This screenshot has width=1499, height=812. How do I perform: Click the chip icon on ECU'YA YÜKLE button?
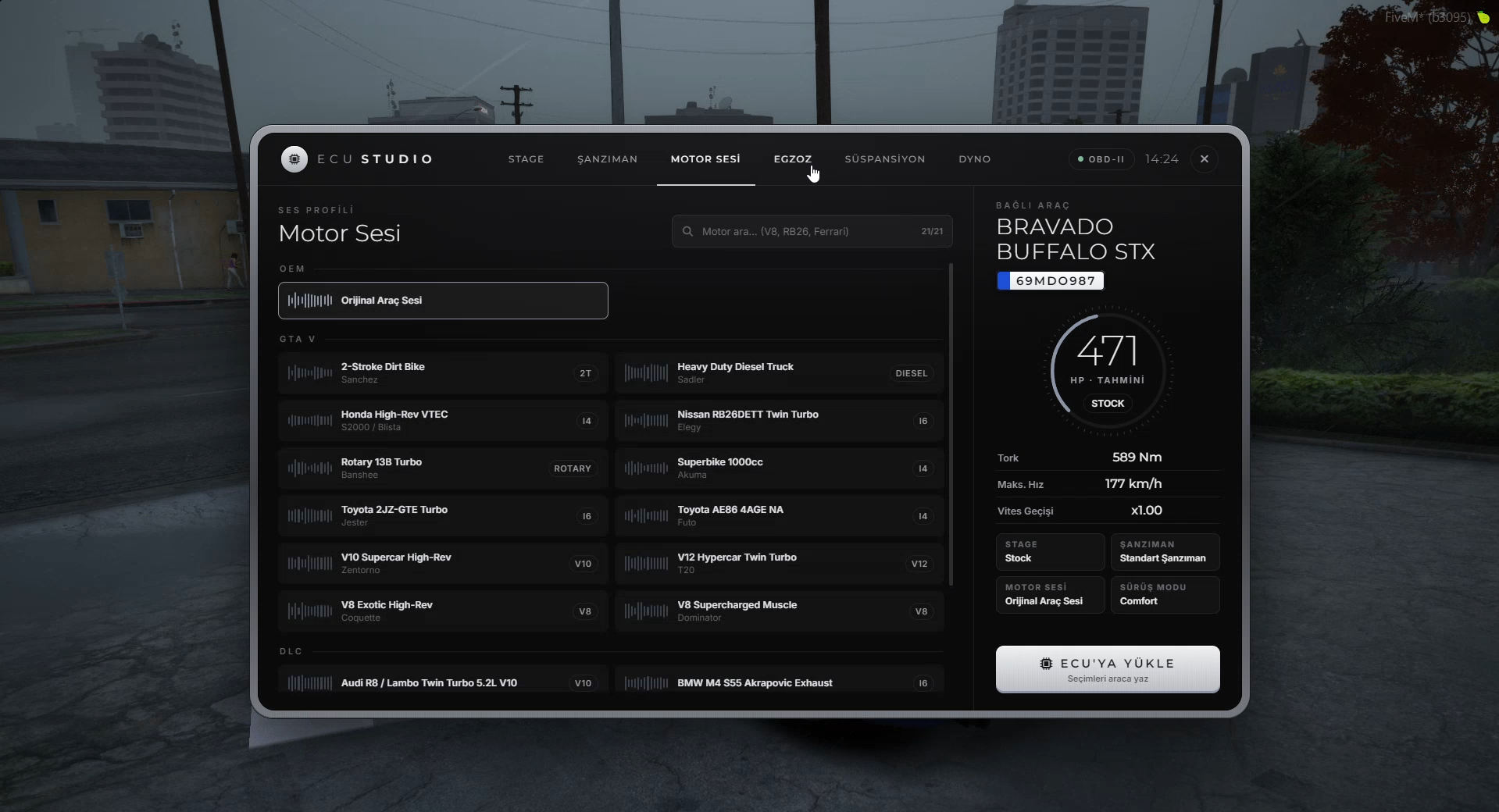[x=1046, y=663]
